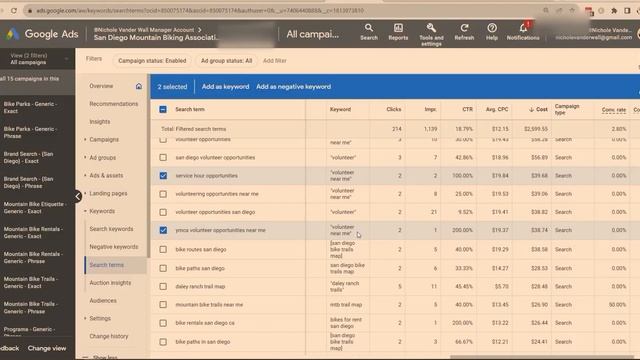Image resolution: width=640 pixels, height=360 pixels.
Task: Open Tools and settings wrench
Action: [x=431, y=34]
